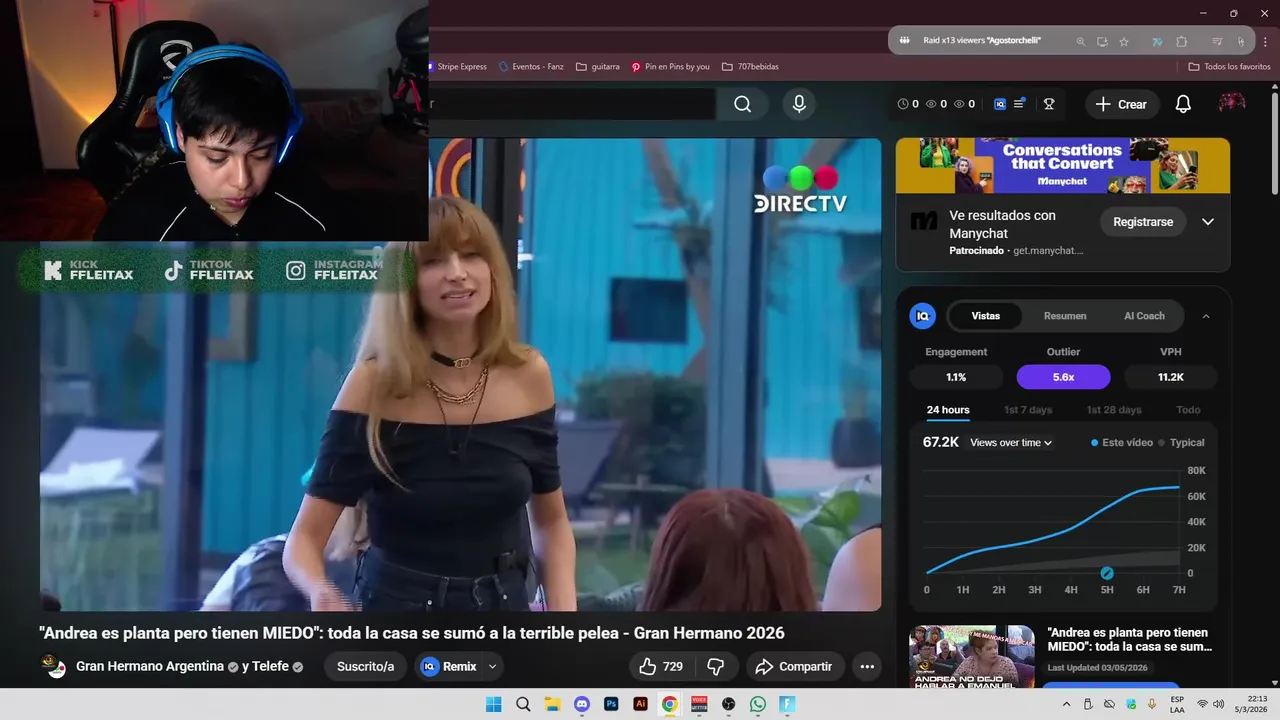Click the trophy icon in the header
This screenshot has width=1280, height=720.
click(x=1049, y=104)
